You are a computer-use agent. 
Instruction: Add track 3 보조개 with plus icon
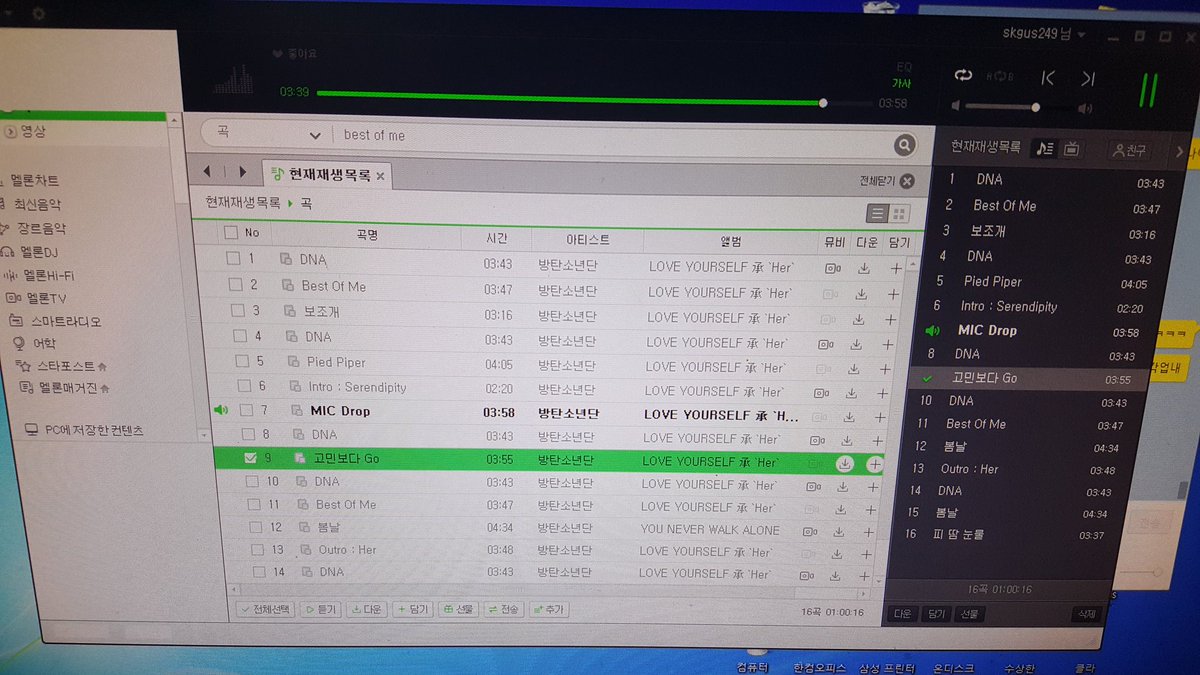[x=891, y=319]
